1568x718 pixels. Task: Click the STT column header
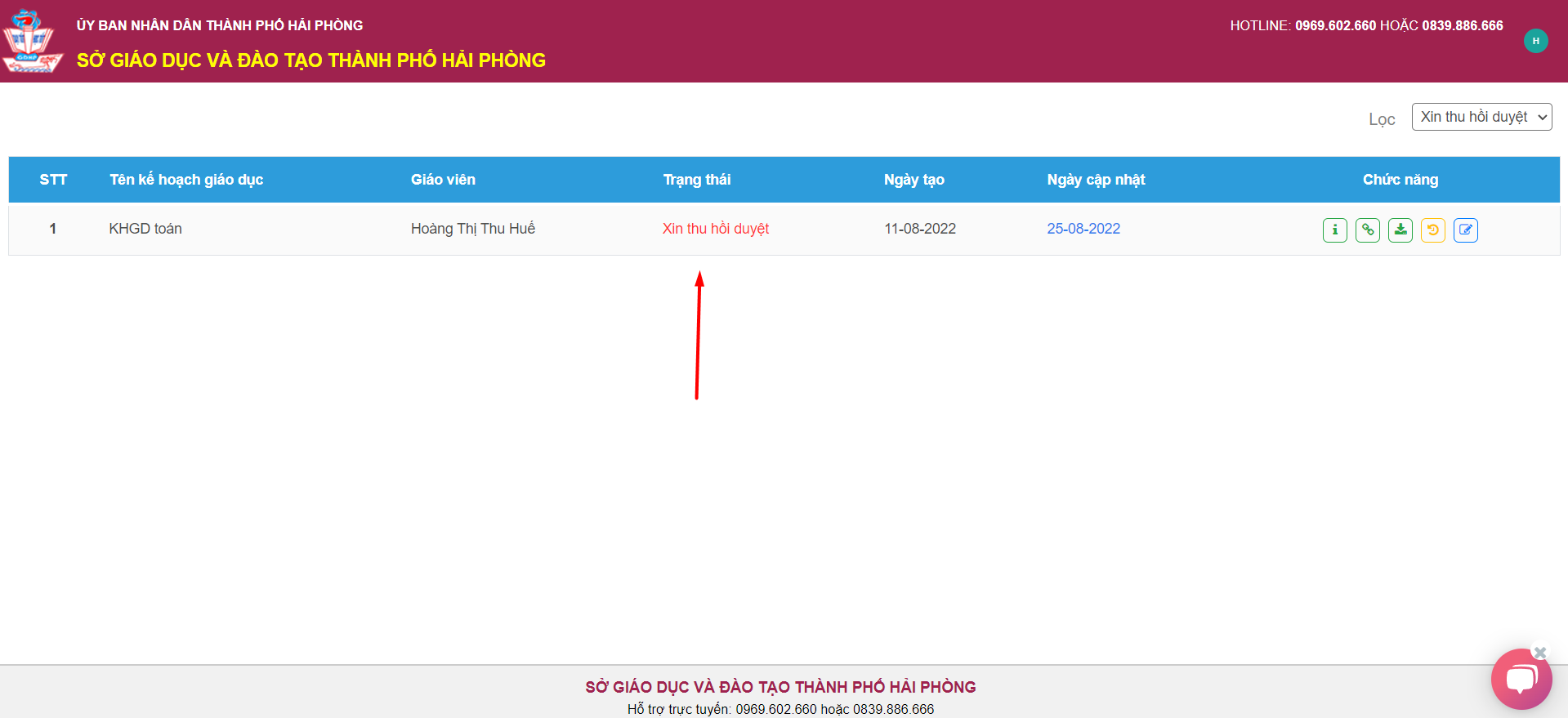[53, 180]
